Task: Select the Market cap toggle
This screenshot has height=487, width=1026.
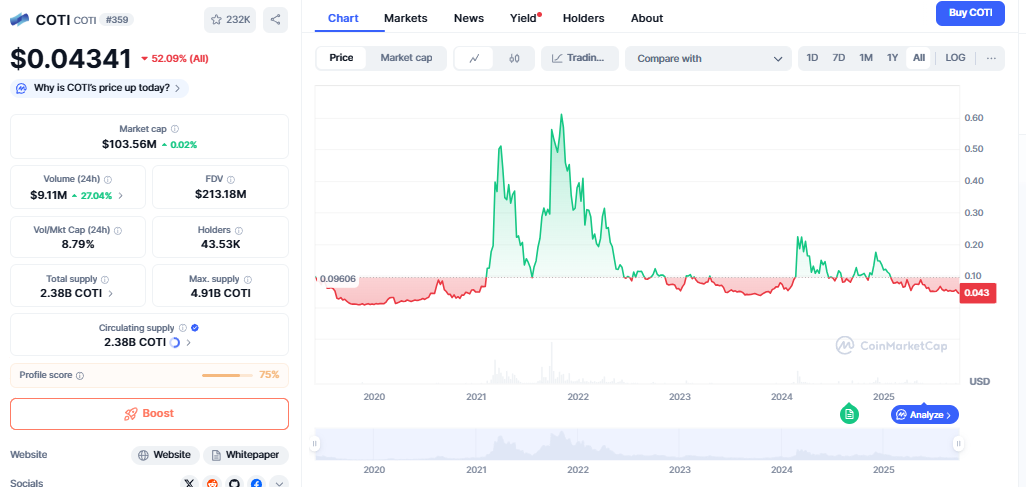Action: click(x=406, y=58)
